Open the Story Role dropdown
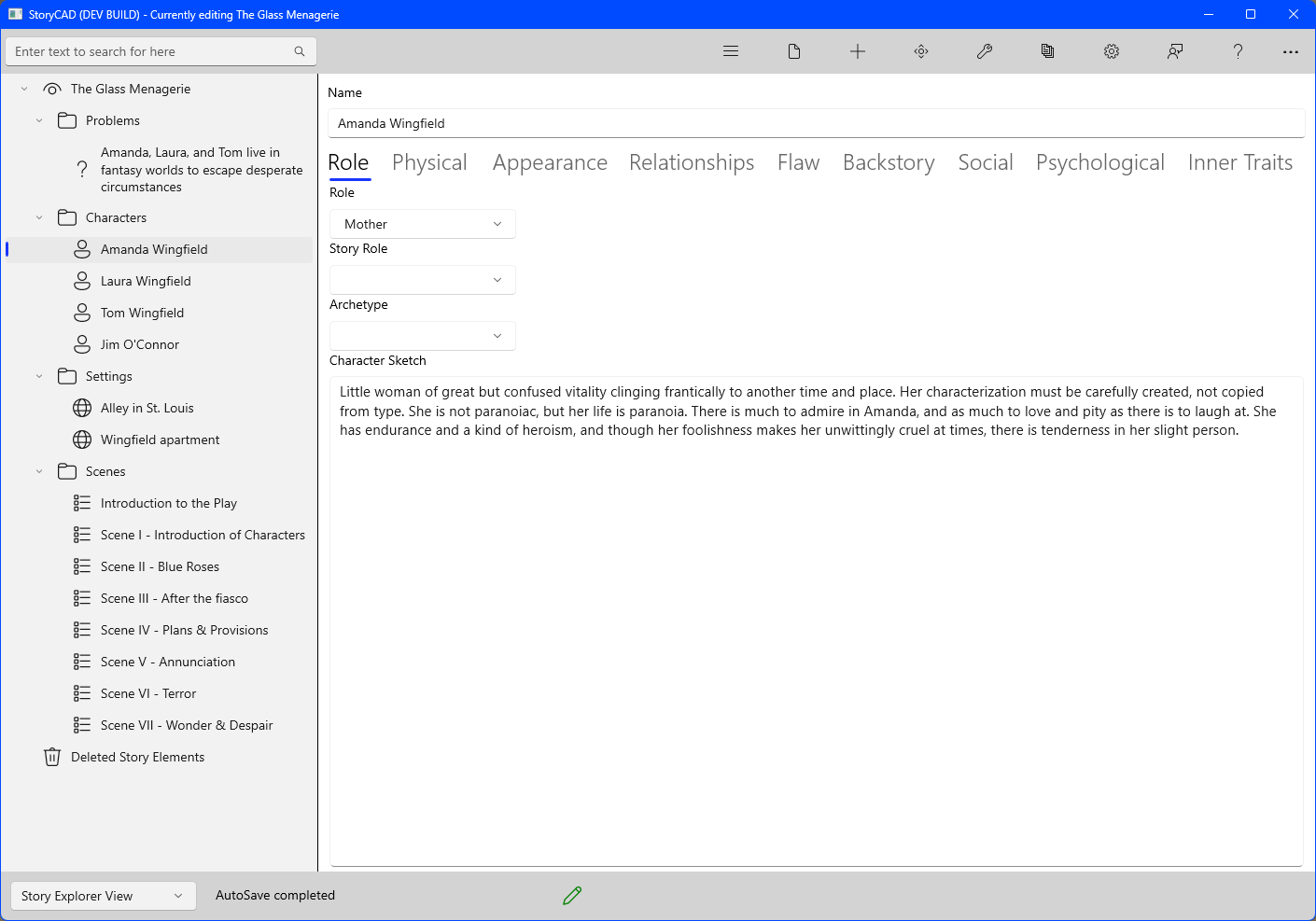 point(423,280)
